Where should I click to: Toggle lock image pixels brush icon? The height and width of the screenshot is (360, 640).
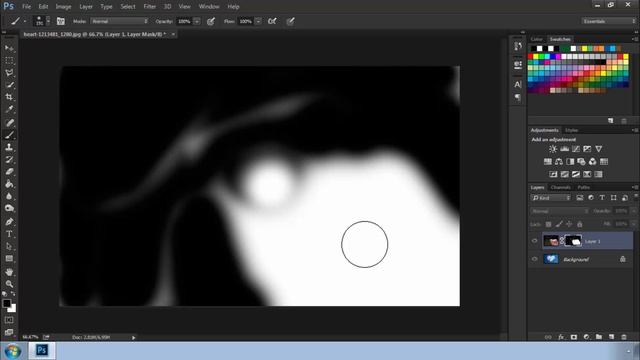(x=559, y=224)
